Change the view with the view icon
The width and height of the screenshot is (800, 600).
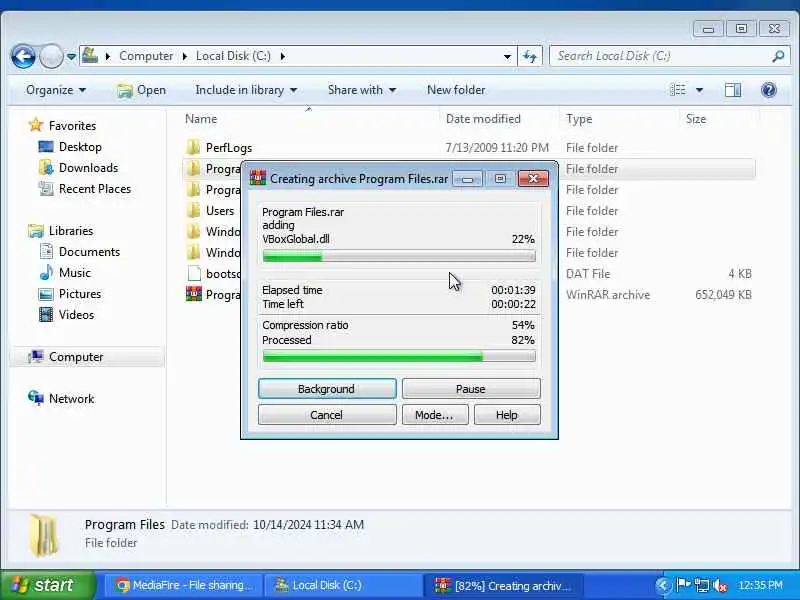(x=678, y=90)
